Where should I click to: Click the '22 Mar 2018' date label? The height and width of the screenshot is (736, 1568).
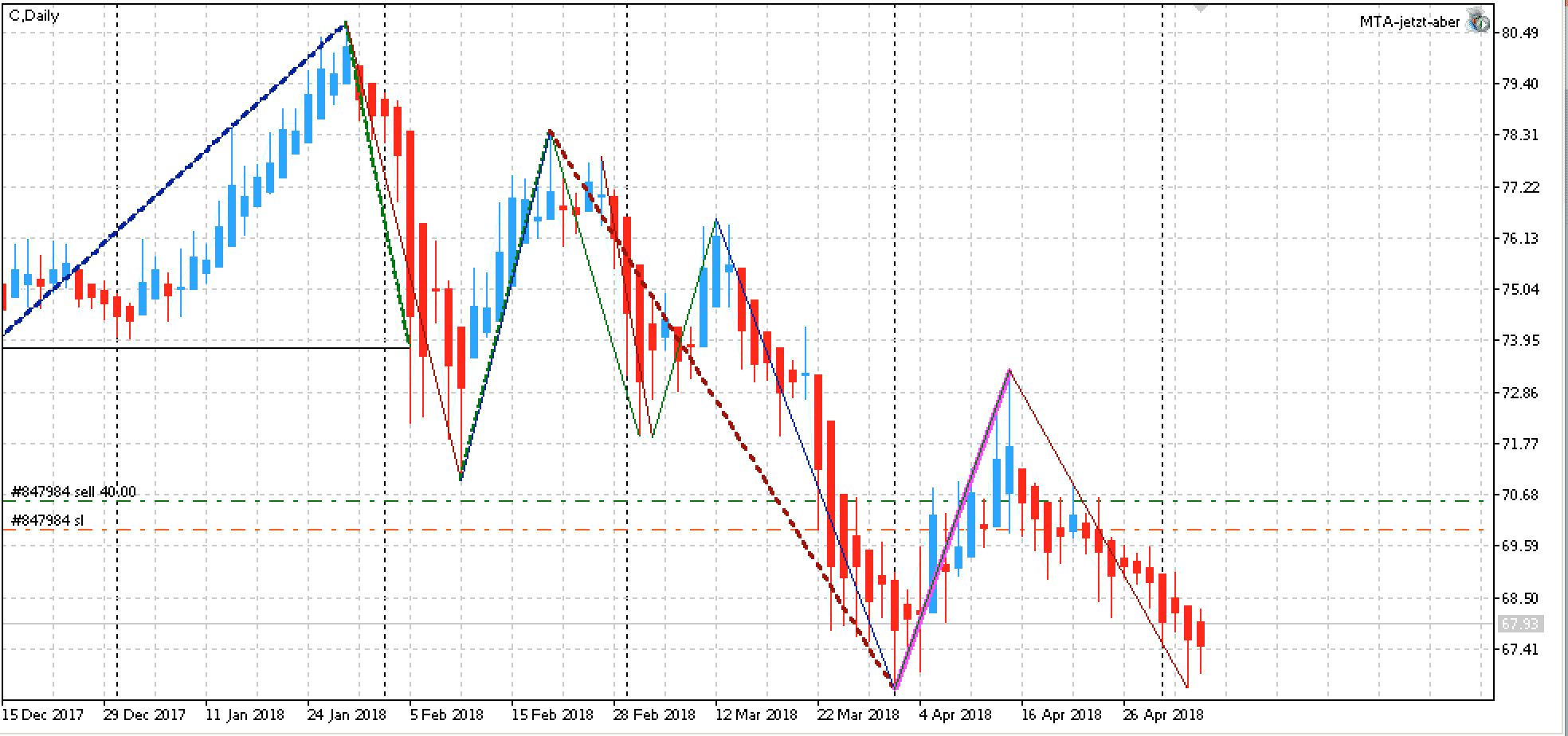pos(859,714)
